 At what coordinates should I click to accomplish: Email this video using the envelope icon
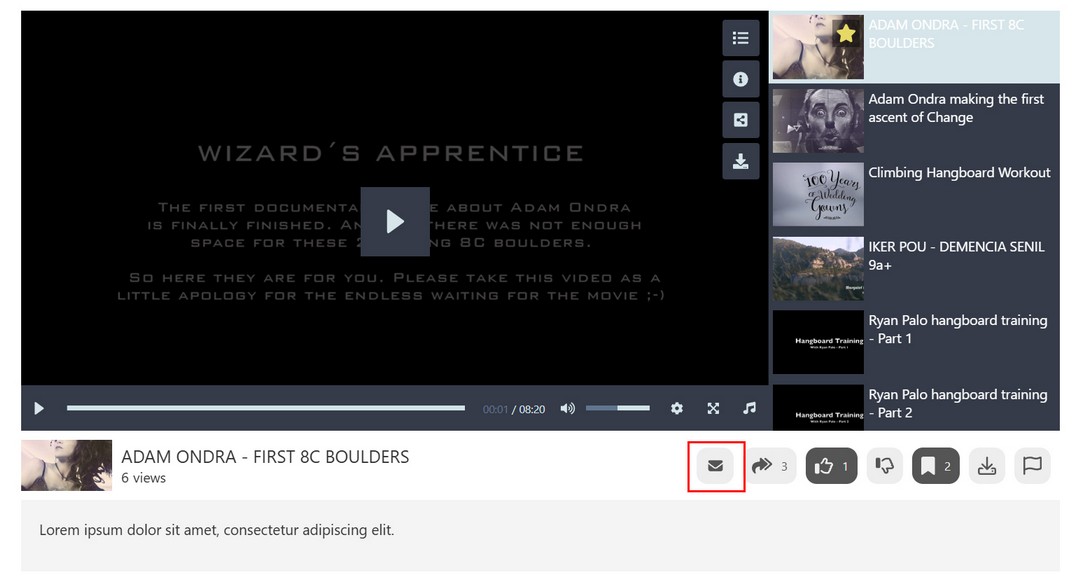pos(716,466)
